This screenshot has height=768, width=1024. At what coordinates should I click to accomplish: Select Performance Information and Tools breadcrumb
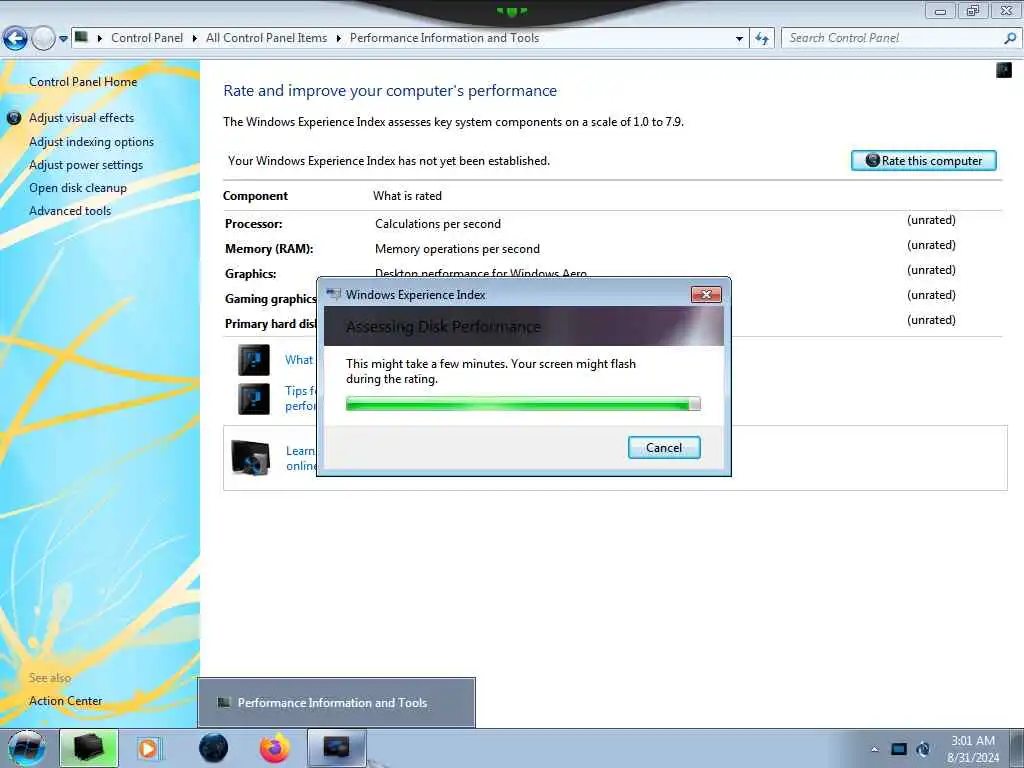click(x=444, y=38)
